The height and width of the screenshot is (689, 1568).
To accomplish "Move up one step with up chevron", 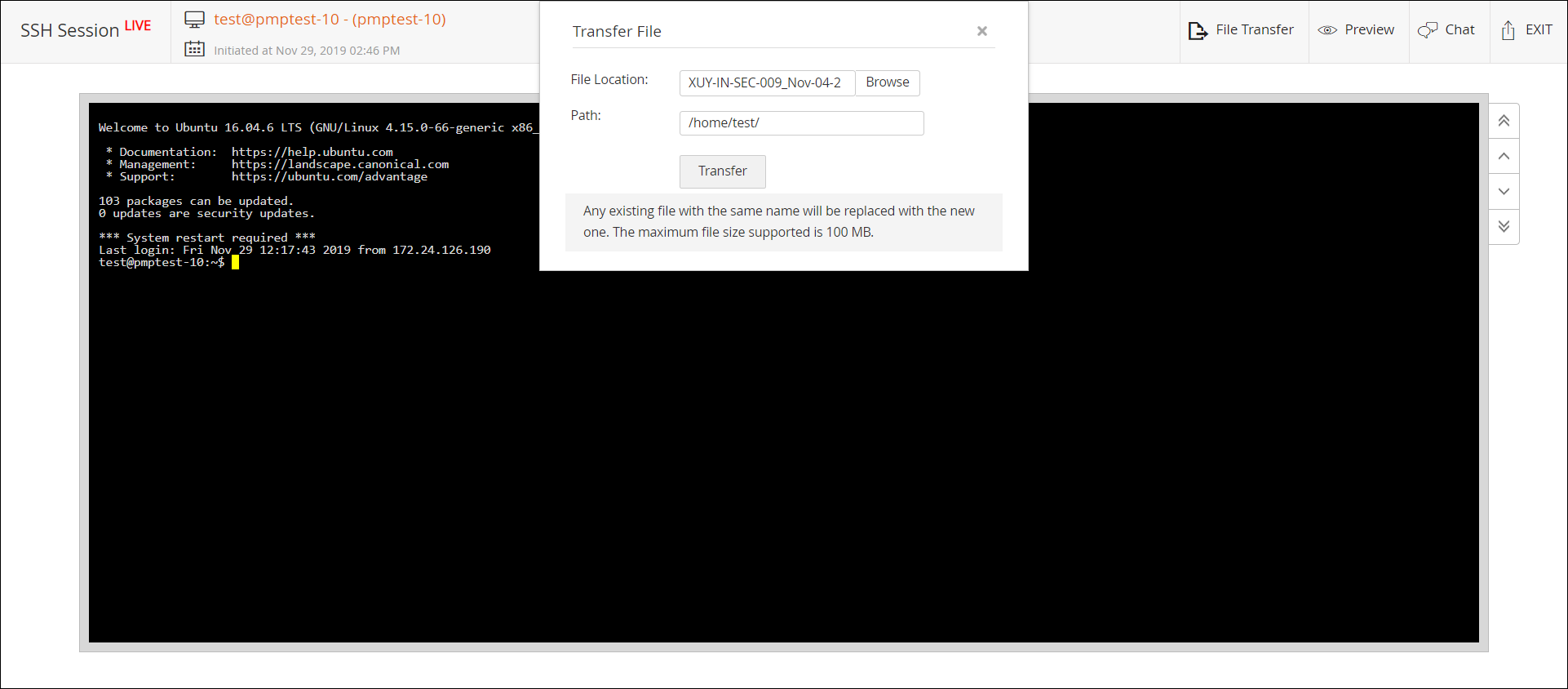I will [x=1504, y=156].
